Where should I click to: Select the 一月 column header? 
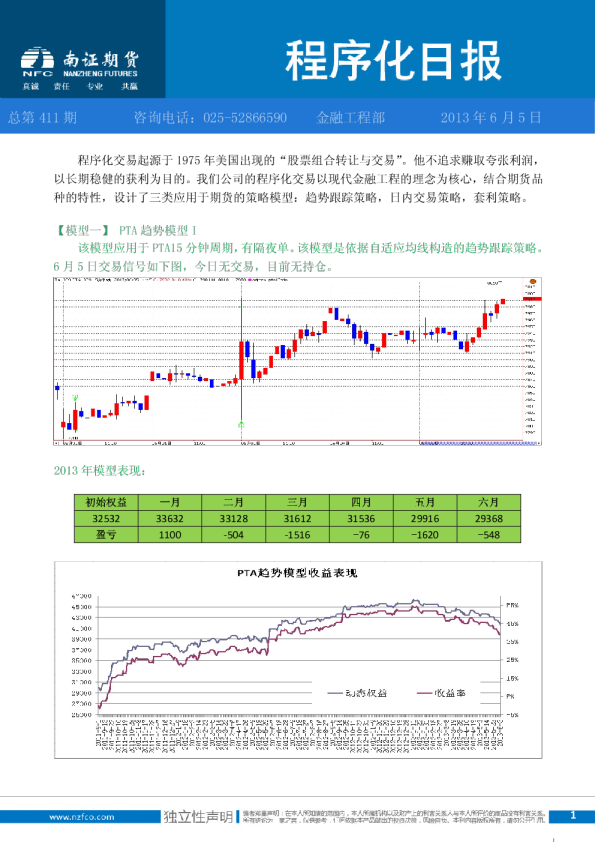[170, 502]
